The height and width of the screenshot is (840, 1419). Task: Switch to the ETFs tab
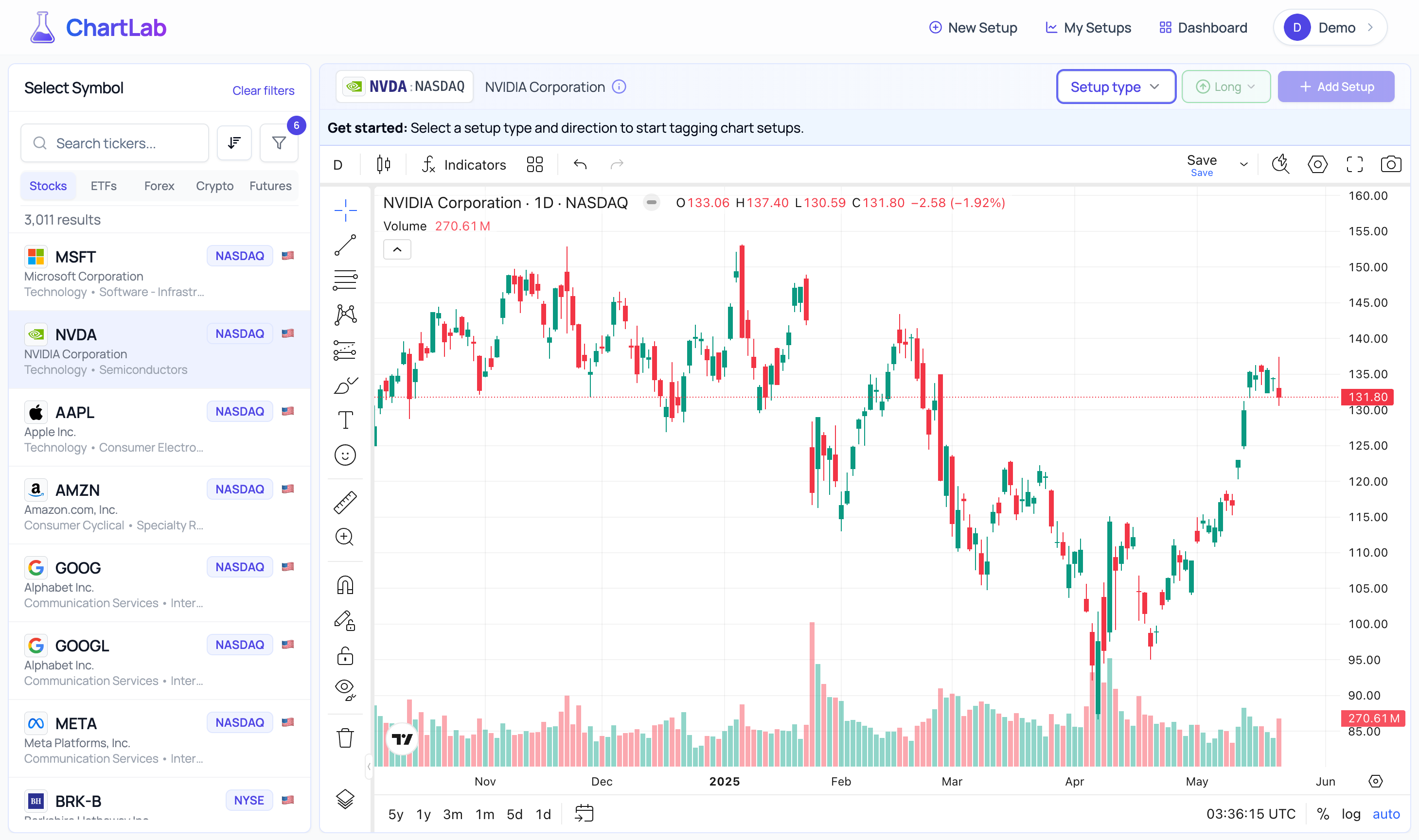(x=104, y=186)
